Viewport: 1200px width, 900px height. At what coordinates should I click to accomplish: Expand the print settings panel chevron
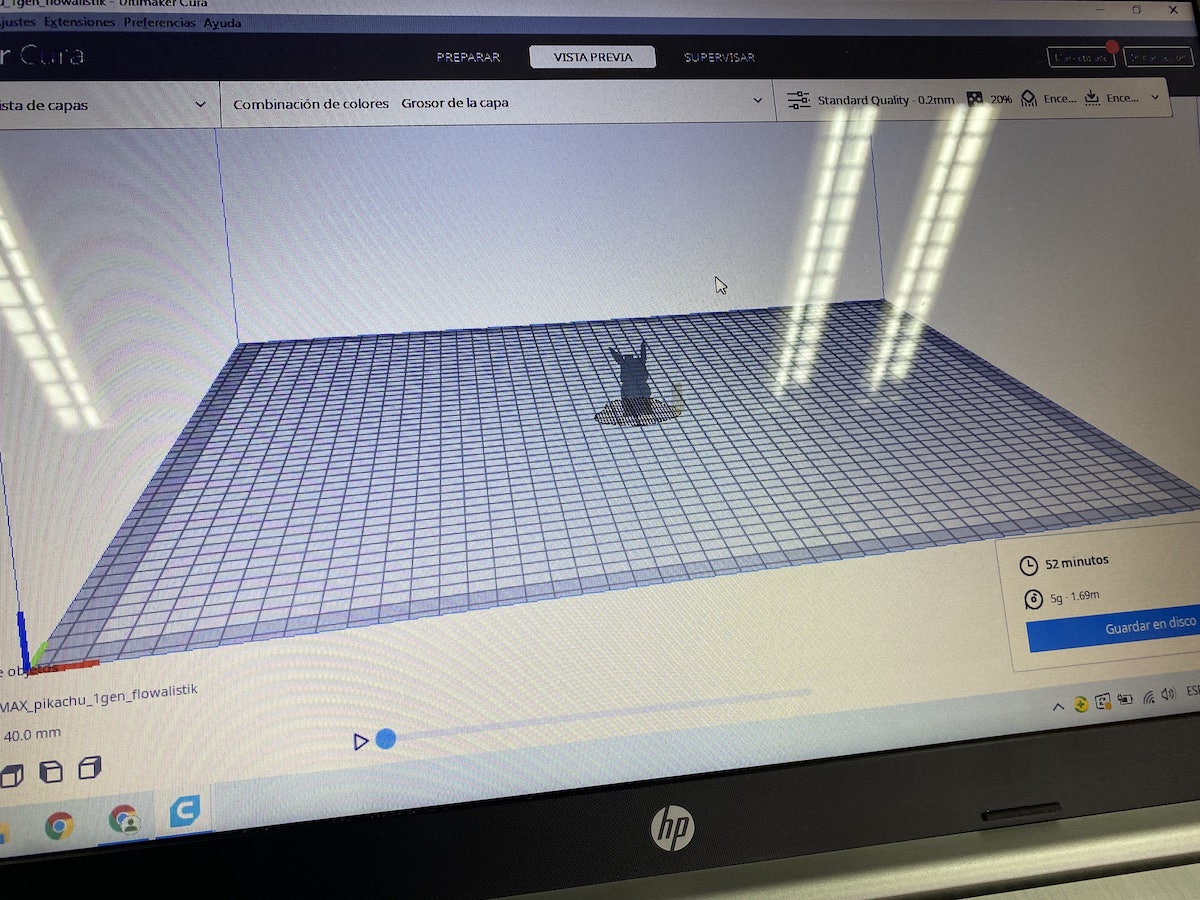pos(1156,98)
